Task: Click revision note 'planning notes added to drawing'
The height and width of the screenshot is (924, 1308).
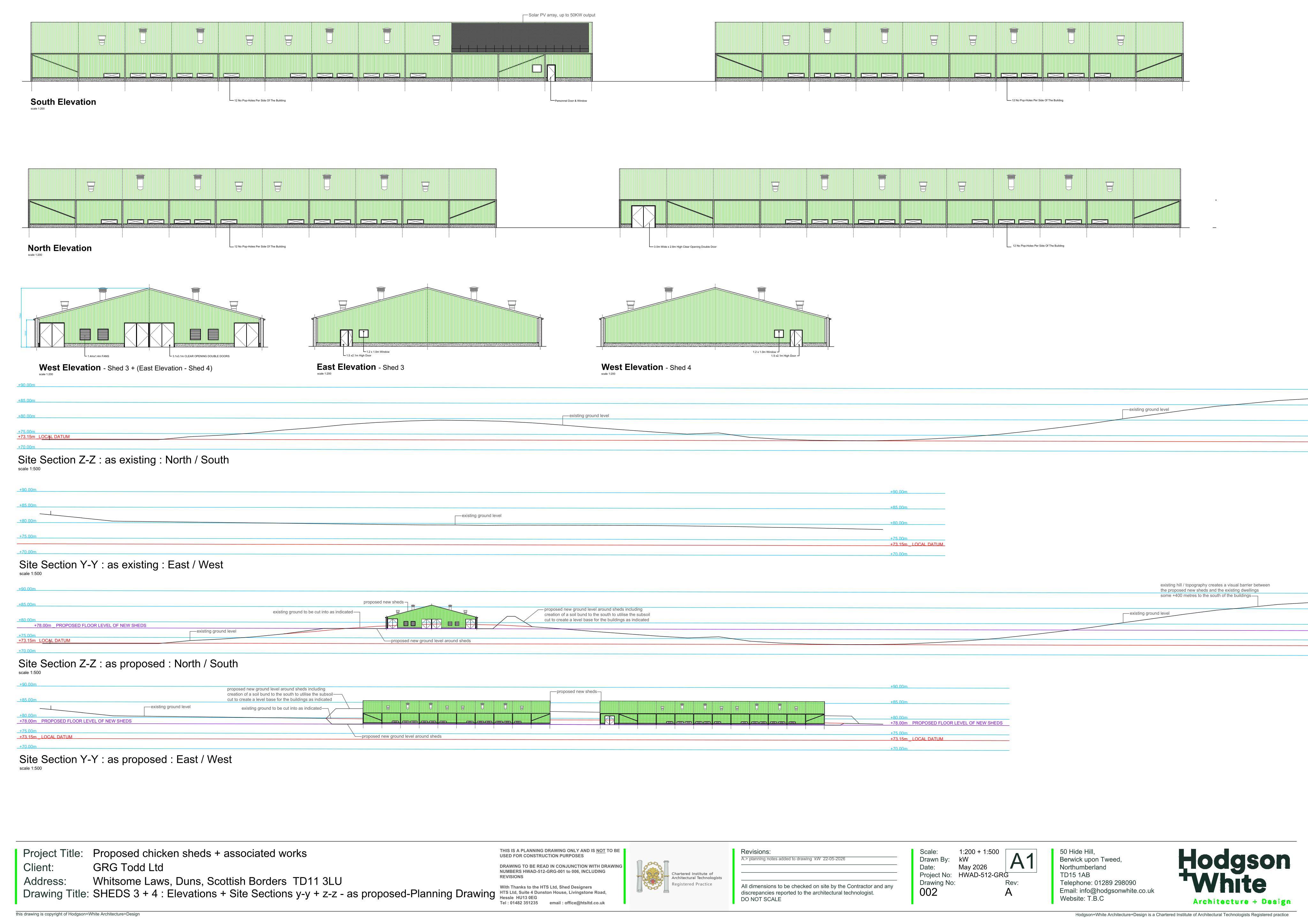Action: pyautogui.click(x=793, y=859)
